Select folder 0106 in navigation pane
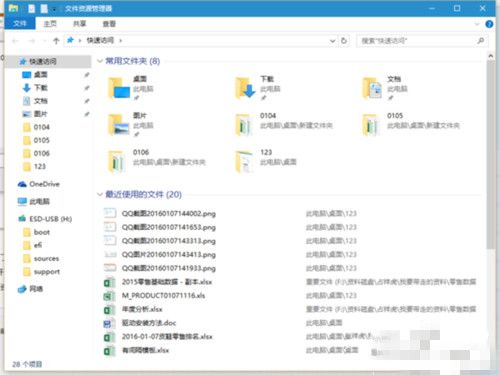The image size is (500, 375). coord(41,153)
